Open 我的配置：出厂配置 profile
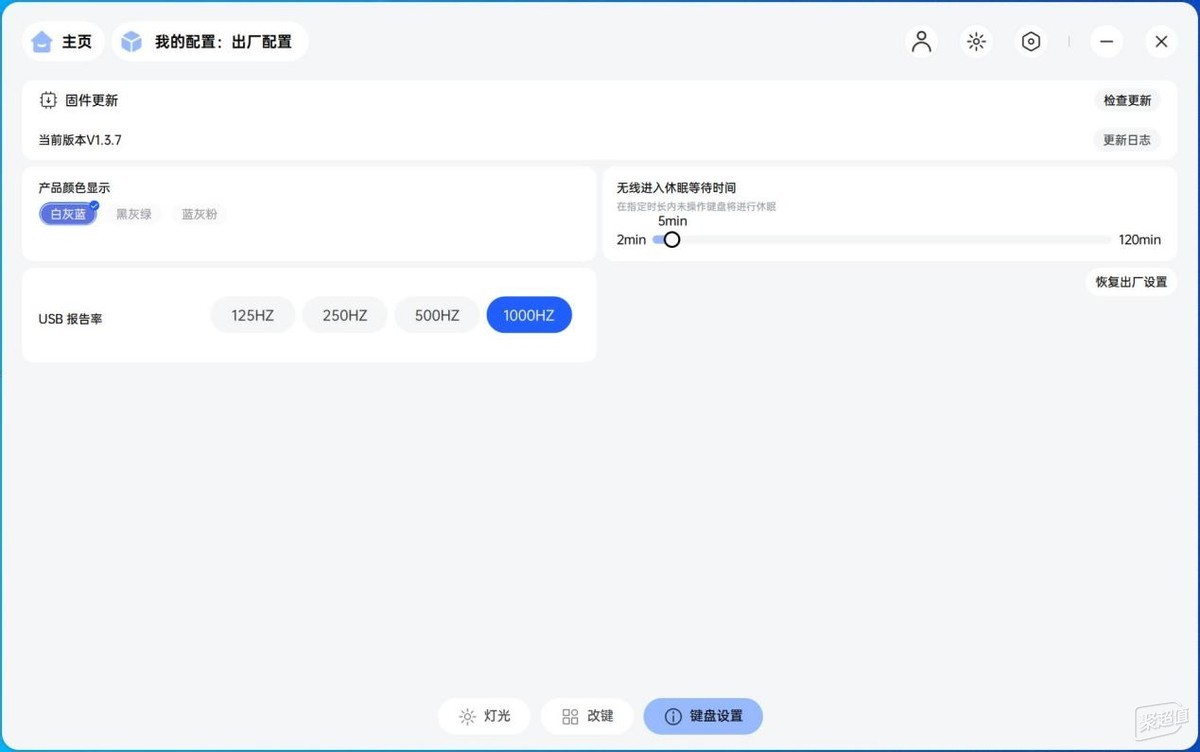1200x752 pixels. (x=210, y=42)
